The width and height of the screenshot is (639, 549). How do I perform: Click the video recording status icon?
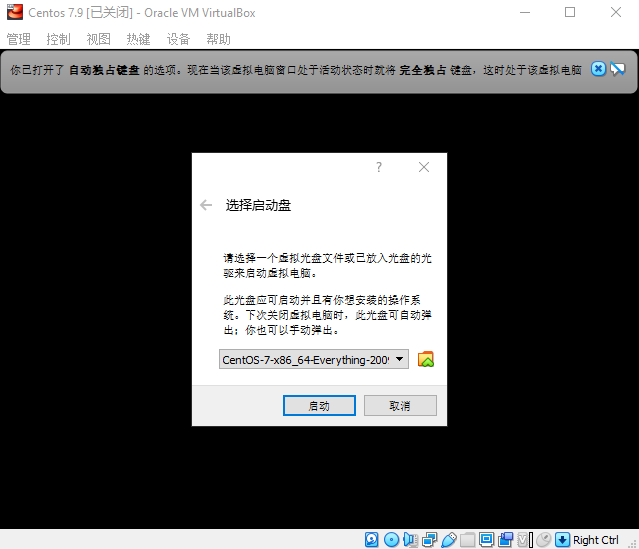pyautogui.click(x=505, y=540)
